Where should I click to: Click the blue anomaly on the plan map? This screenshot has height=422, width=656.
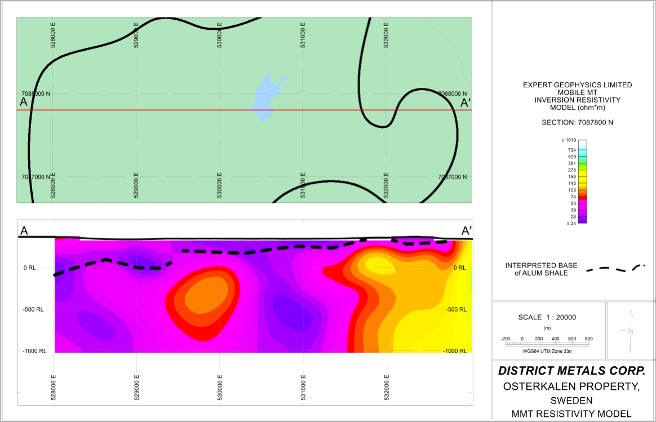264,95
